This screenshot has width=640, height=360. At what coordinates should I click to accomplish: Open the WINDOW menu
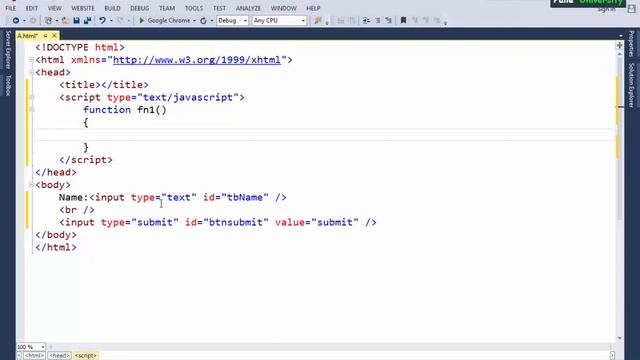pyautogui.click(x=284, y=8)
